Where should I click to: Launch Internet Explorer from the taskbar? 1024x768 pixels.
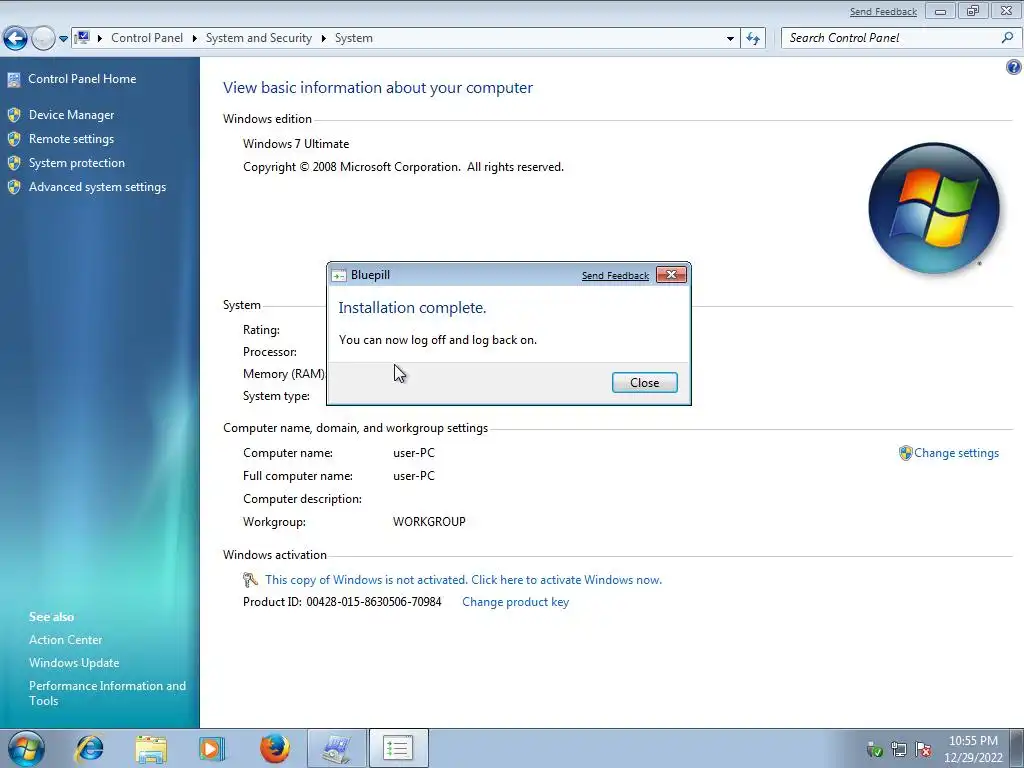tap(89, 748)
